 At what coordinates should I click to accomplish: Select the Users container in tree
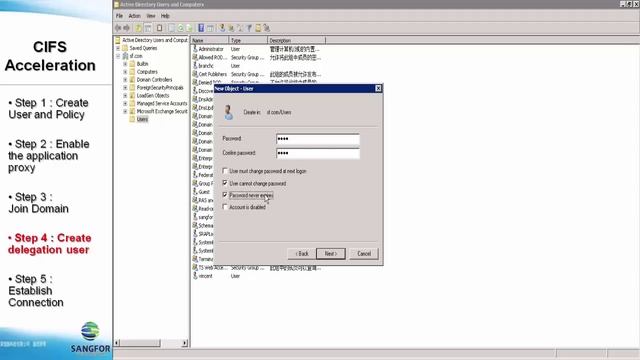142,119
